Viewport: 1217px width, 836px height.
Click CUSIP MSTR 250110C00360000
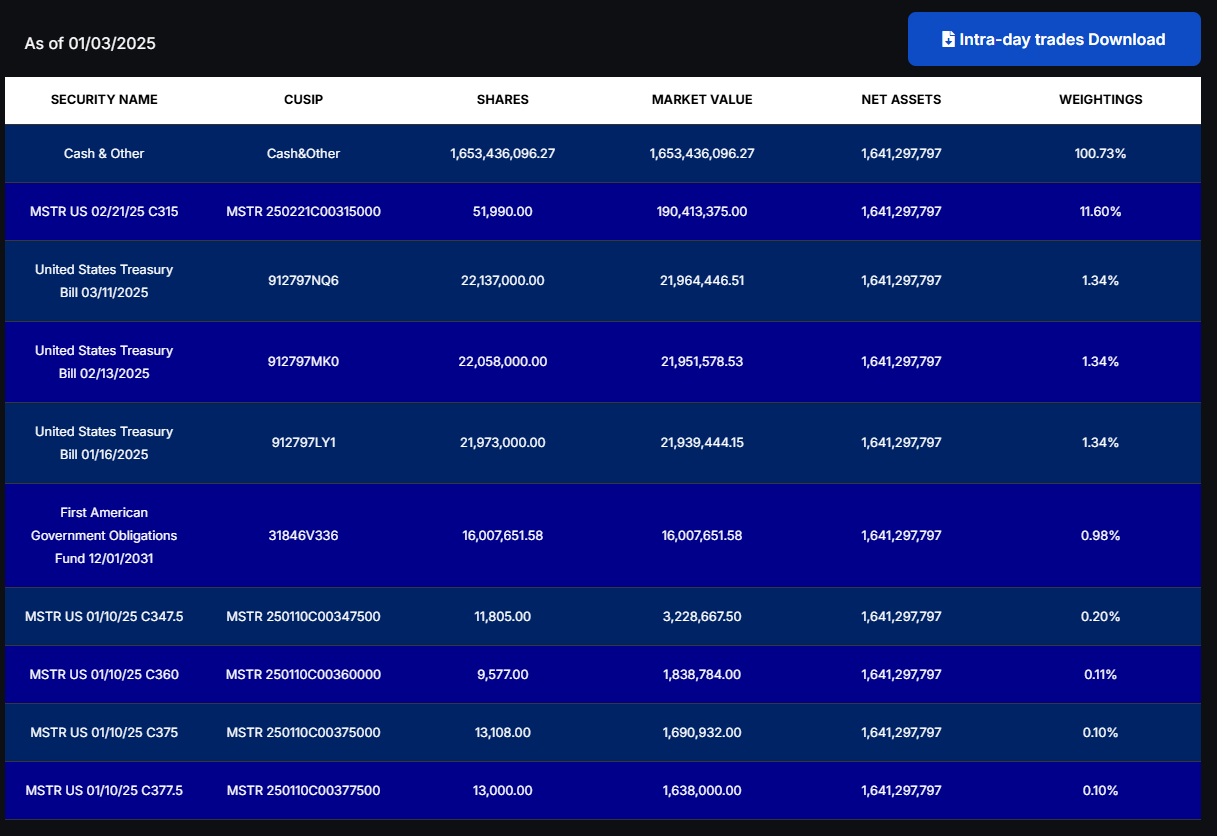click(303, 675)
